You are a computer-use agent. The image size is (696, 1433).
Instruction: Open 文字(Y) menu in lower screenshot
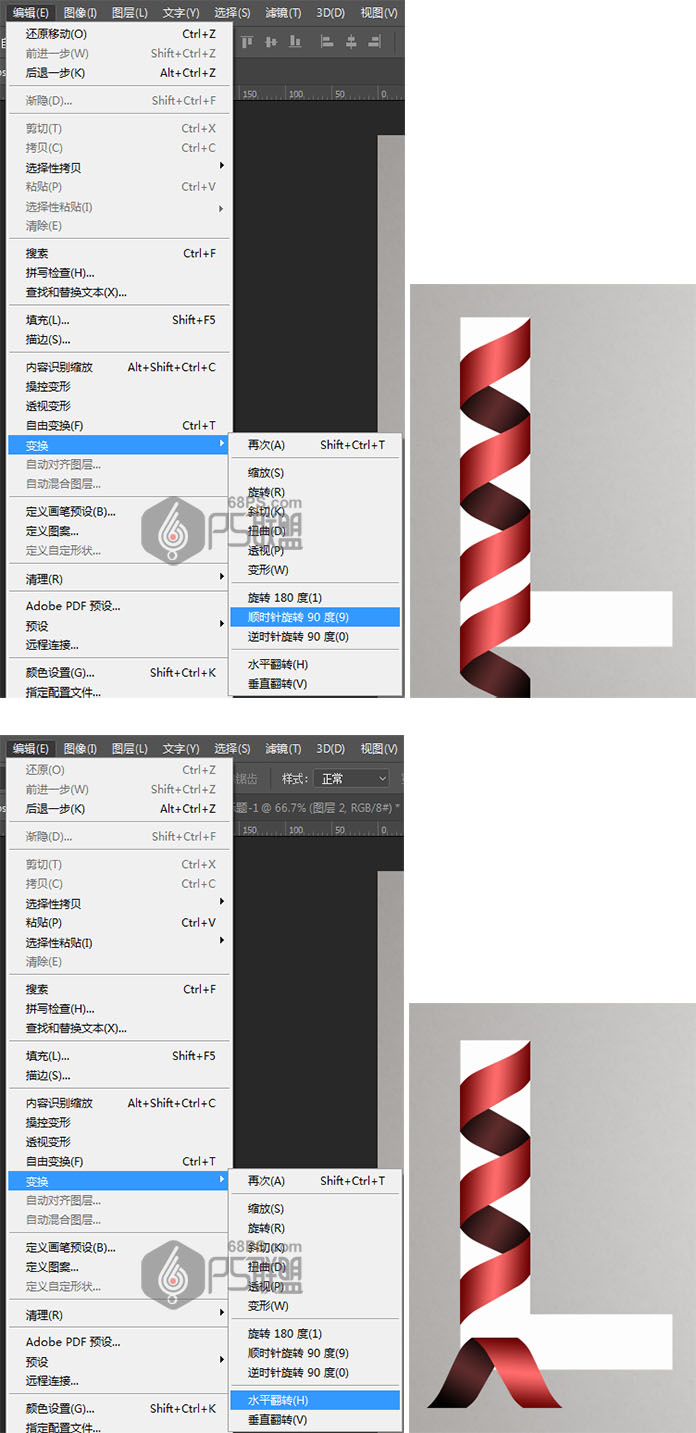[x=181, y=748]
